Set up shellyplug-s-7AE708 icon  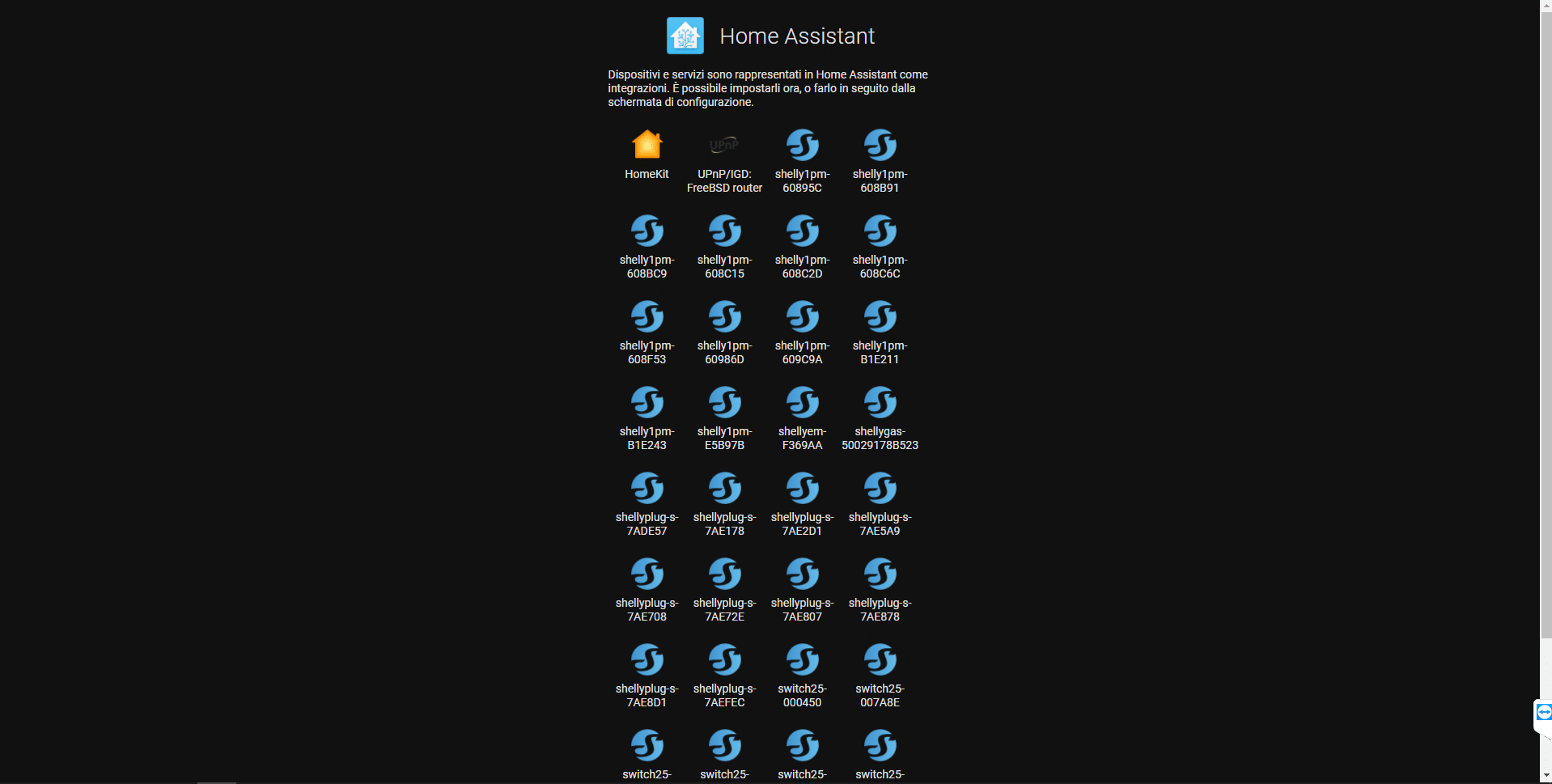[647, 574]
